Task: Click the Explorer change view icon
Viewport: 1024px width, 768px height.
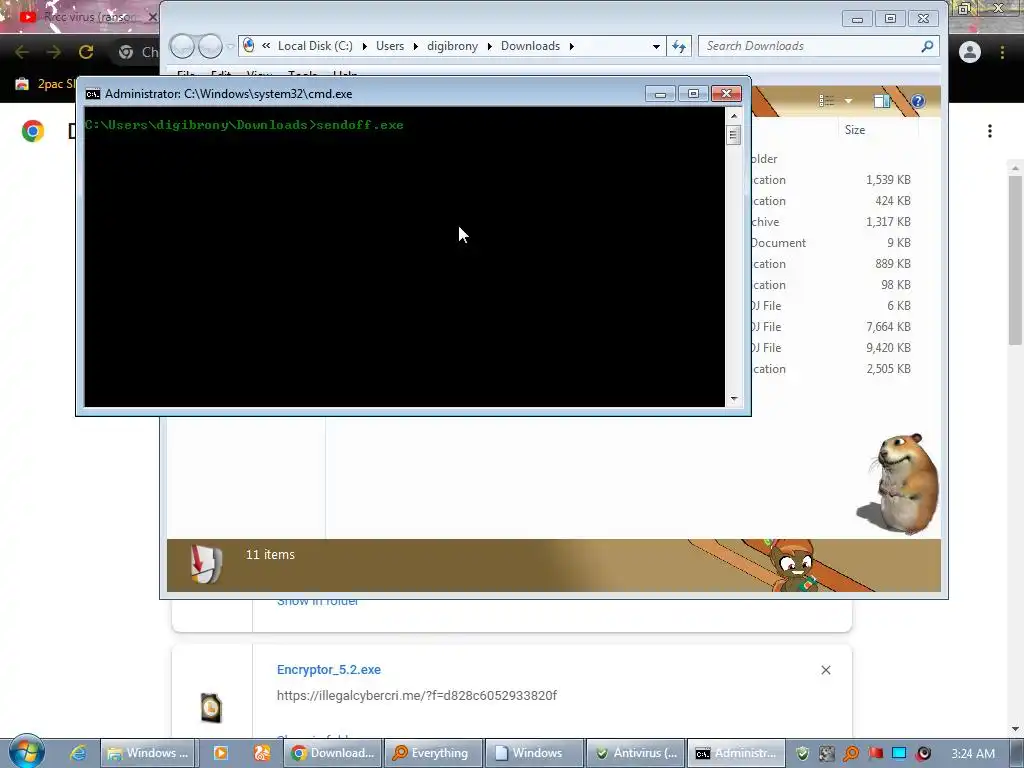Action: [x=827, y=101]
